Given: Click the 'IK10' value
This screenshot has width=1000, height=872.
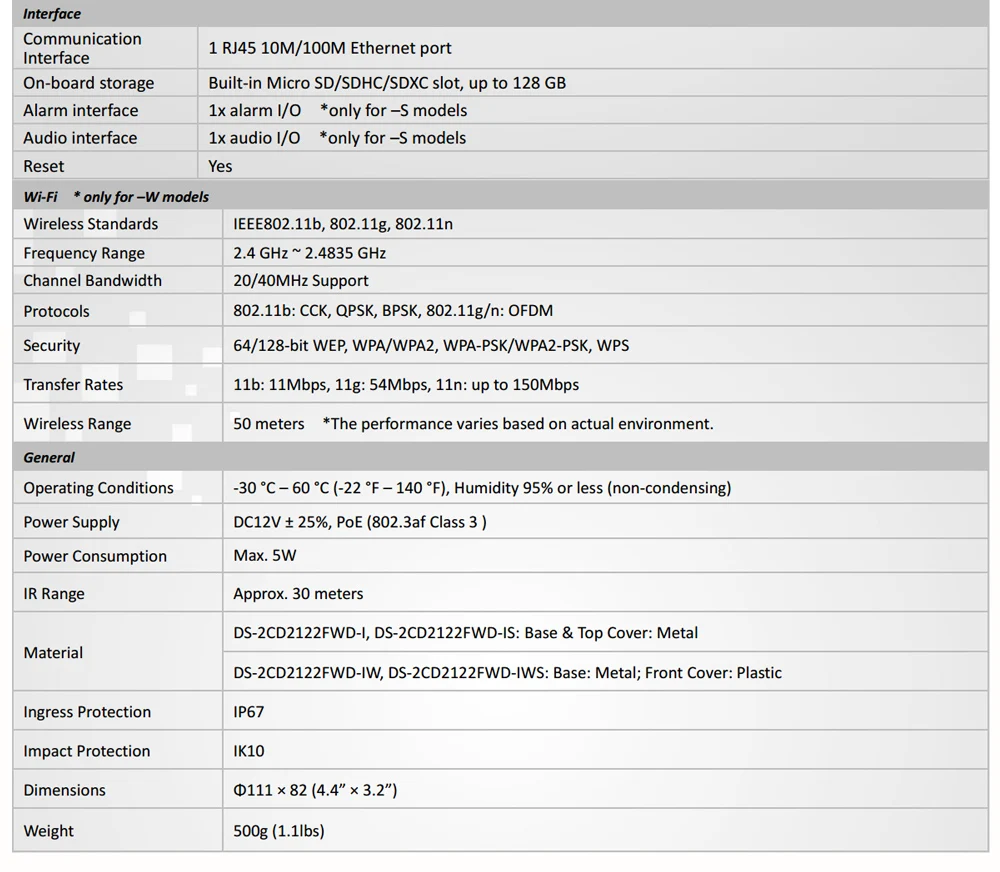Looking at the screenshot, I should 249,751.
